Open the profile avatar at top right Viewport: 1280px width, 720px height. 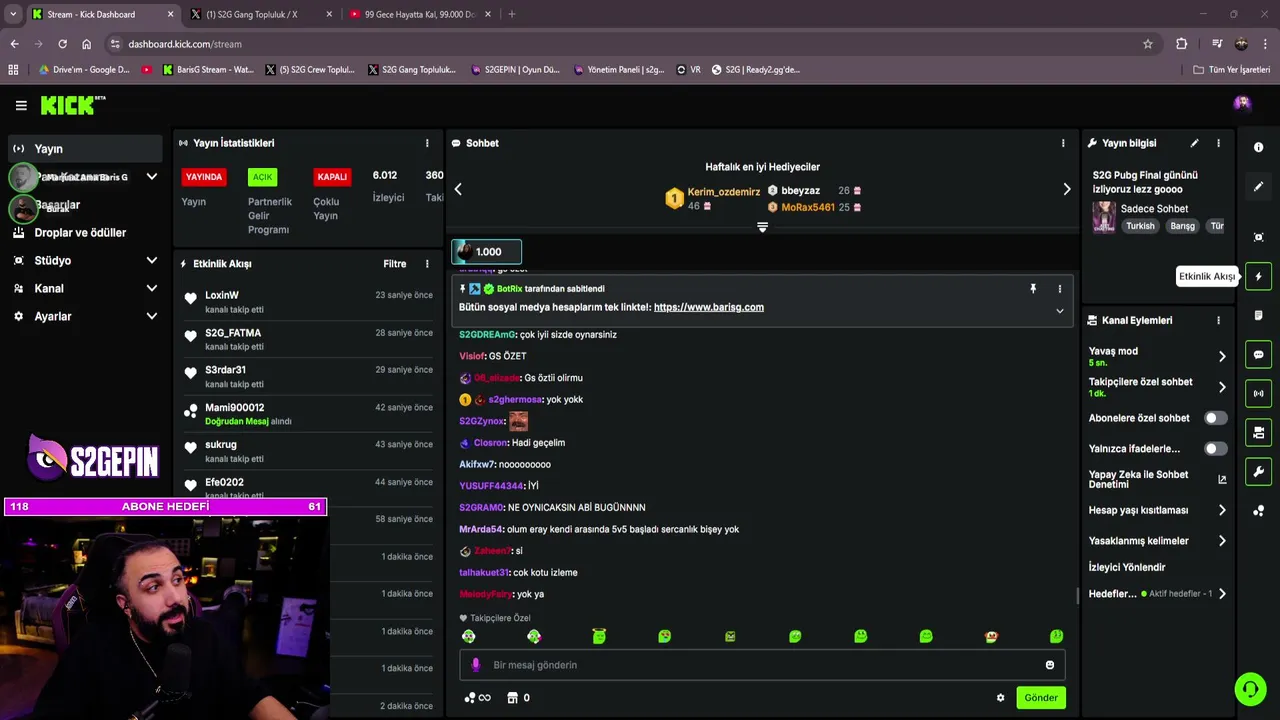(1242, 104)
